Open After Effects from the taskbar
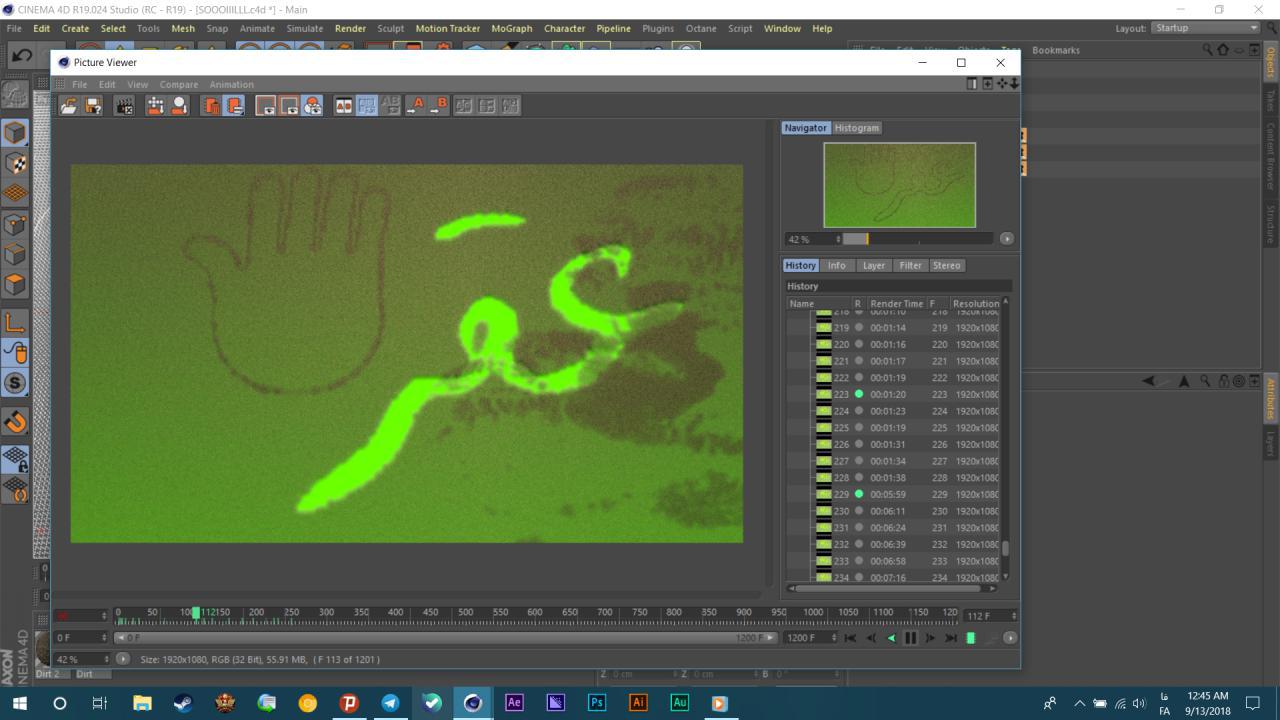 (514, 702)
